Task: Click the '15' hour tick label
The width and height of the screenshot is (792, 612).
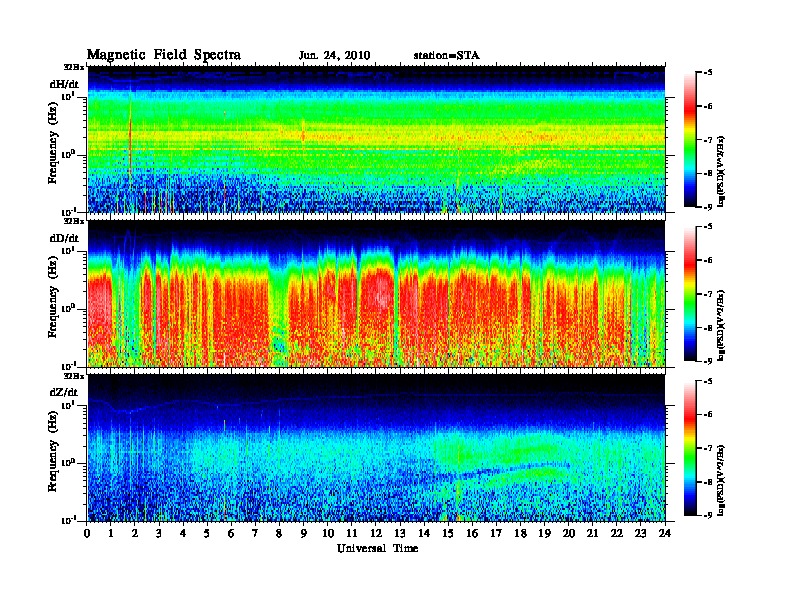Action: [x=448, y=533]
